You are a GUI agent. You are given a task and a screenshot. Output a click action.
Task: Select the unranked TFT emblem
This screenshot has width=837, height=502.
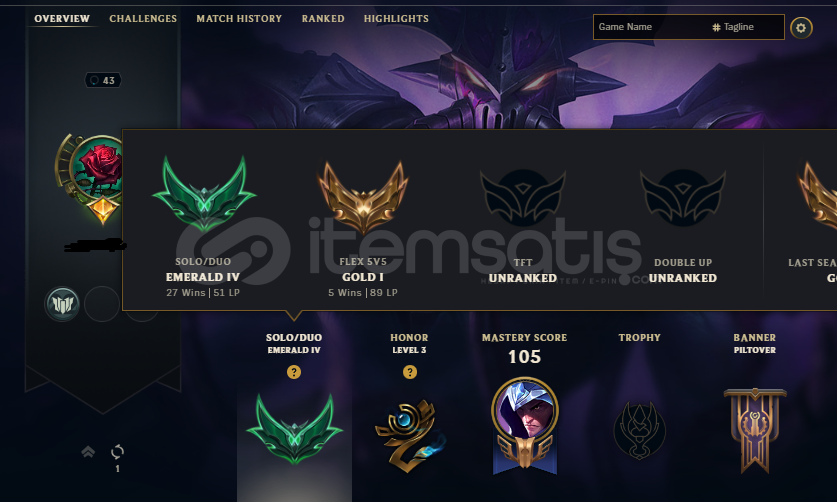click(x=523, y=198)
